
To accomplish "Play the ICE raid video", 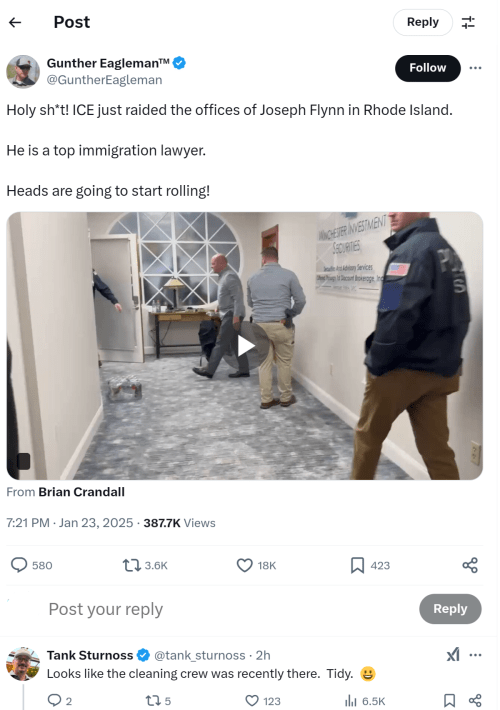I will pyautogui.click(x=245, y=346).
